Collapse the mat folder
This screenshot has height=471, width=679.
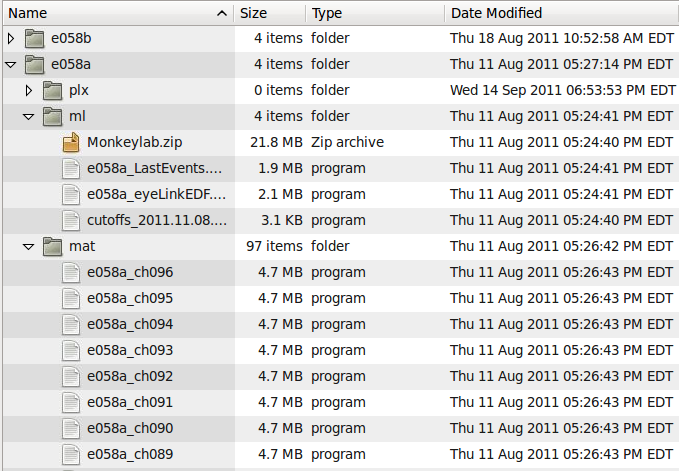(x=29, y=246)
